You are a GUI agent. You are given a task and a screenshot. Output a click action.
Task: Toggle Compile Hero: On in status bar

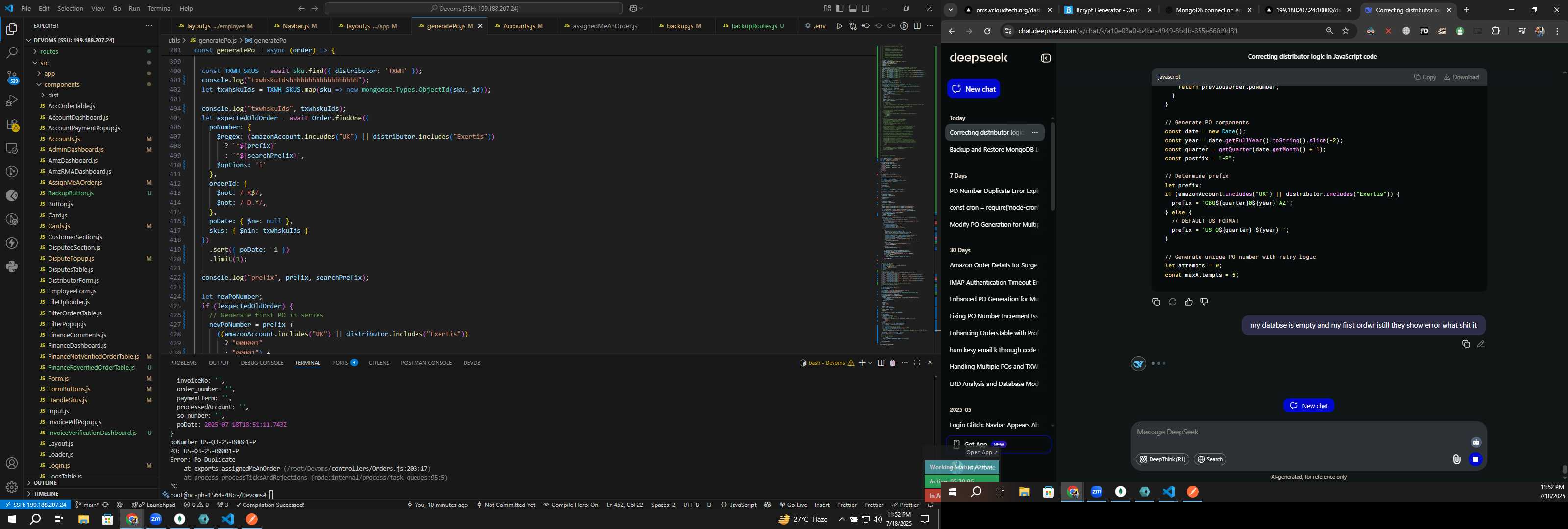pyautogui.click(x=571, y=505)
